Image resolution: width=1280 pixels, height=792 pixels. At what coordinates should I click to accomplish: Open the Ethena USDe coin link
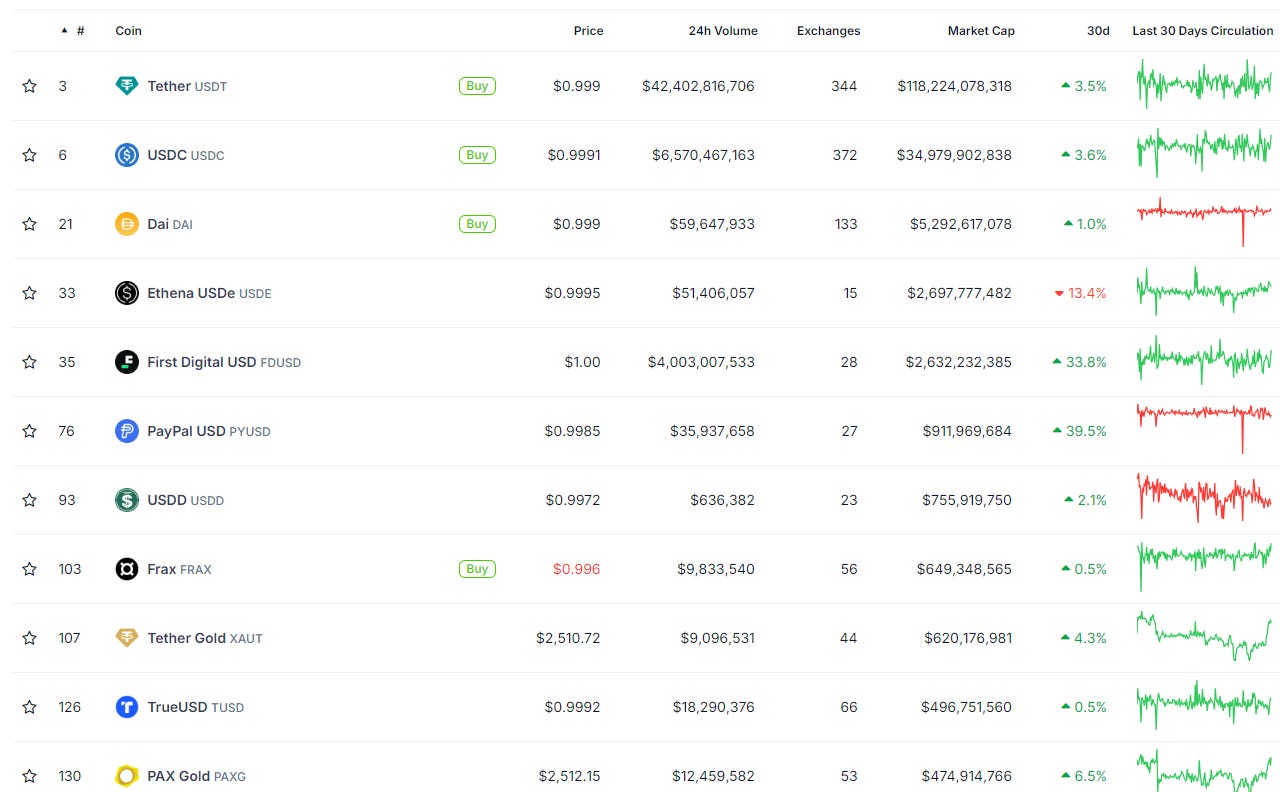tap(209, 293)
